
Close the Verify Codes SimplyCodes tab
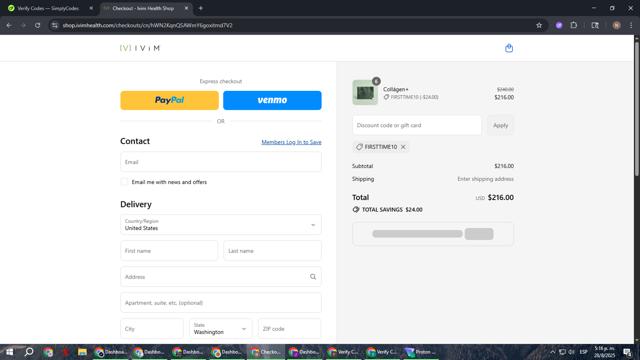(x=91, y=8)
